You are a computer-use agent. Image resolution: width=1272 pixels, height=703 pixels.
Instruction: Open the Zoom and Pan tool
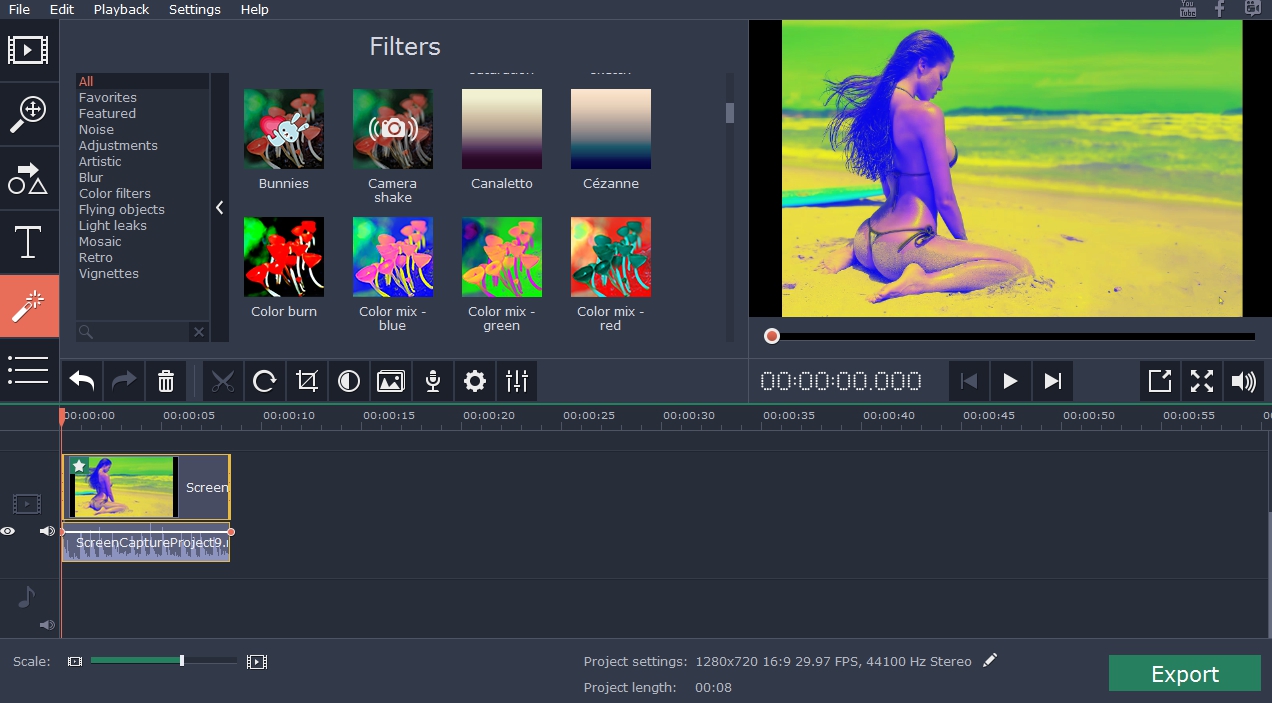click(28, 113)
